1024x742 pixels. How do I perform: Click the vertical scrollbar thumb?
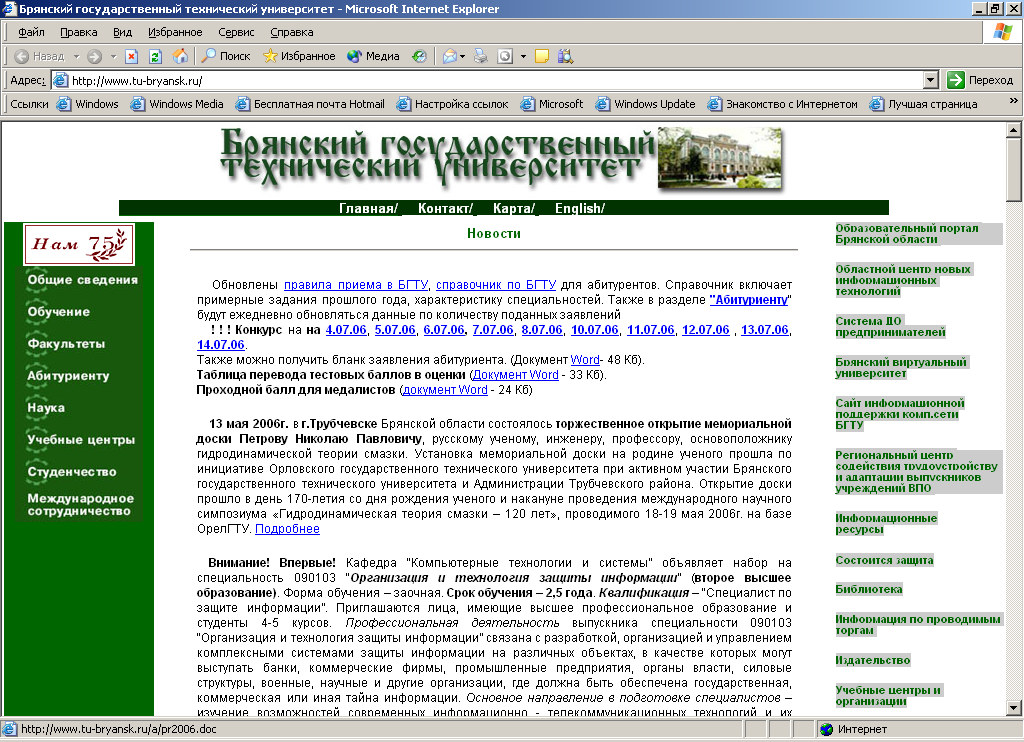click(x=1014, y=170)
